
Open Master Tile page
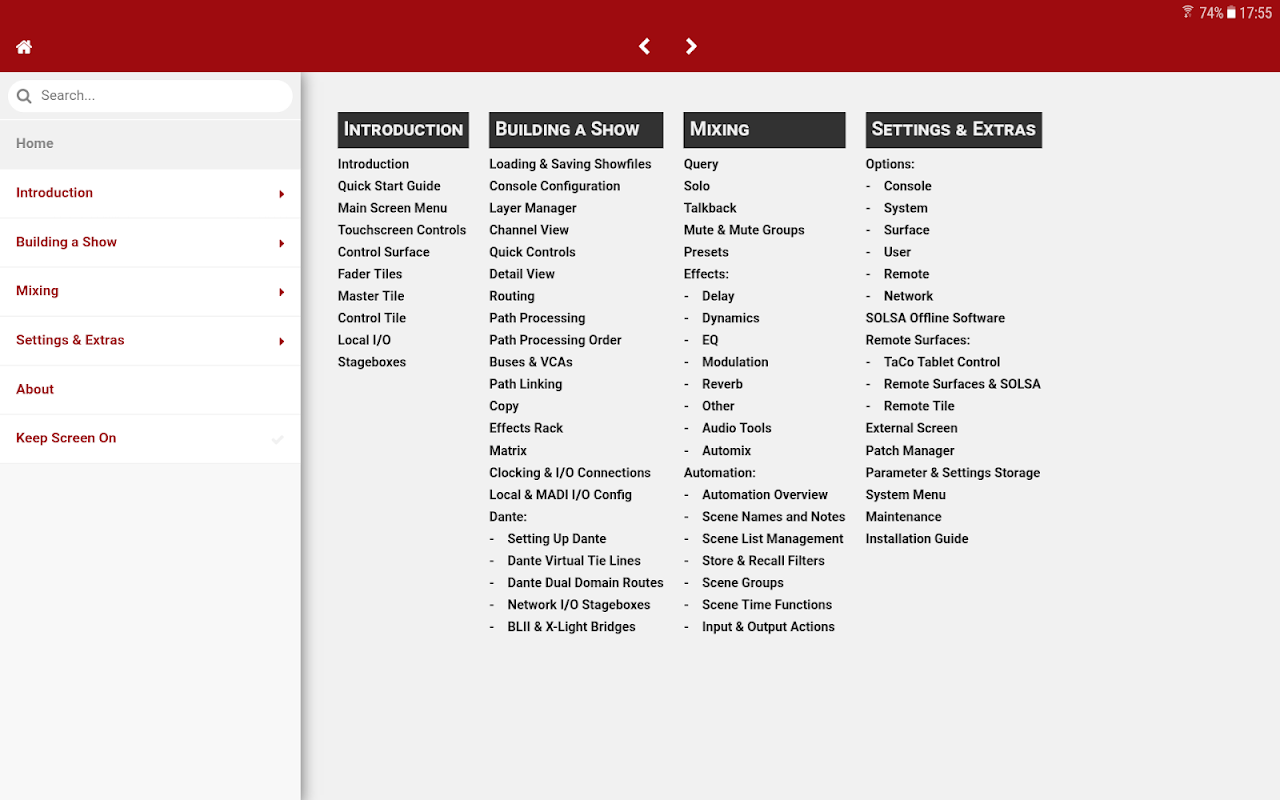(371, 296)
